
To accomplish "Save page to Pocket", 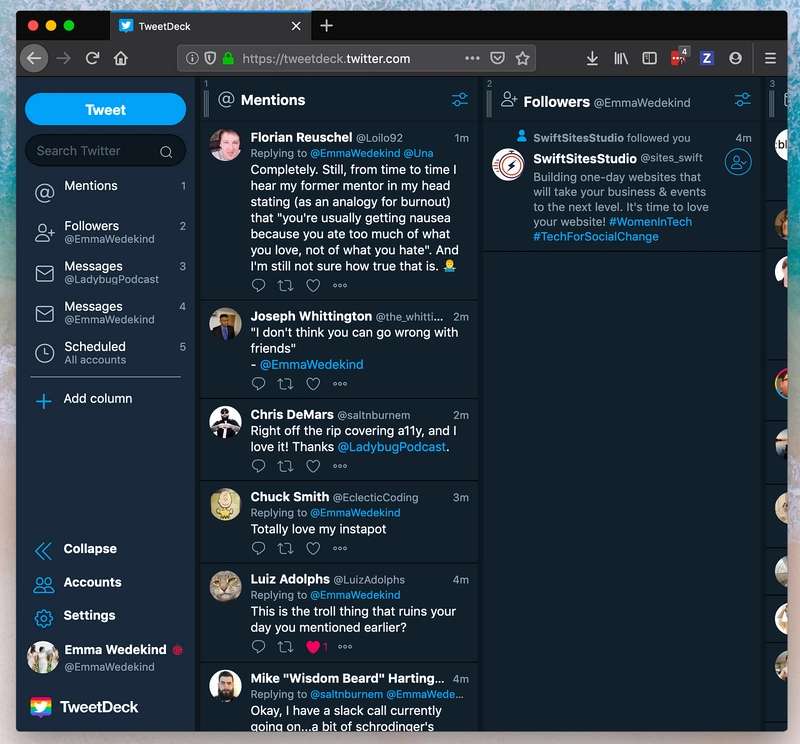I will coord(497,58).
